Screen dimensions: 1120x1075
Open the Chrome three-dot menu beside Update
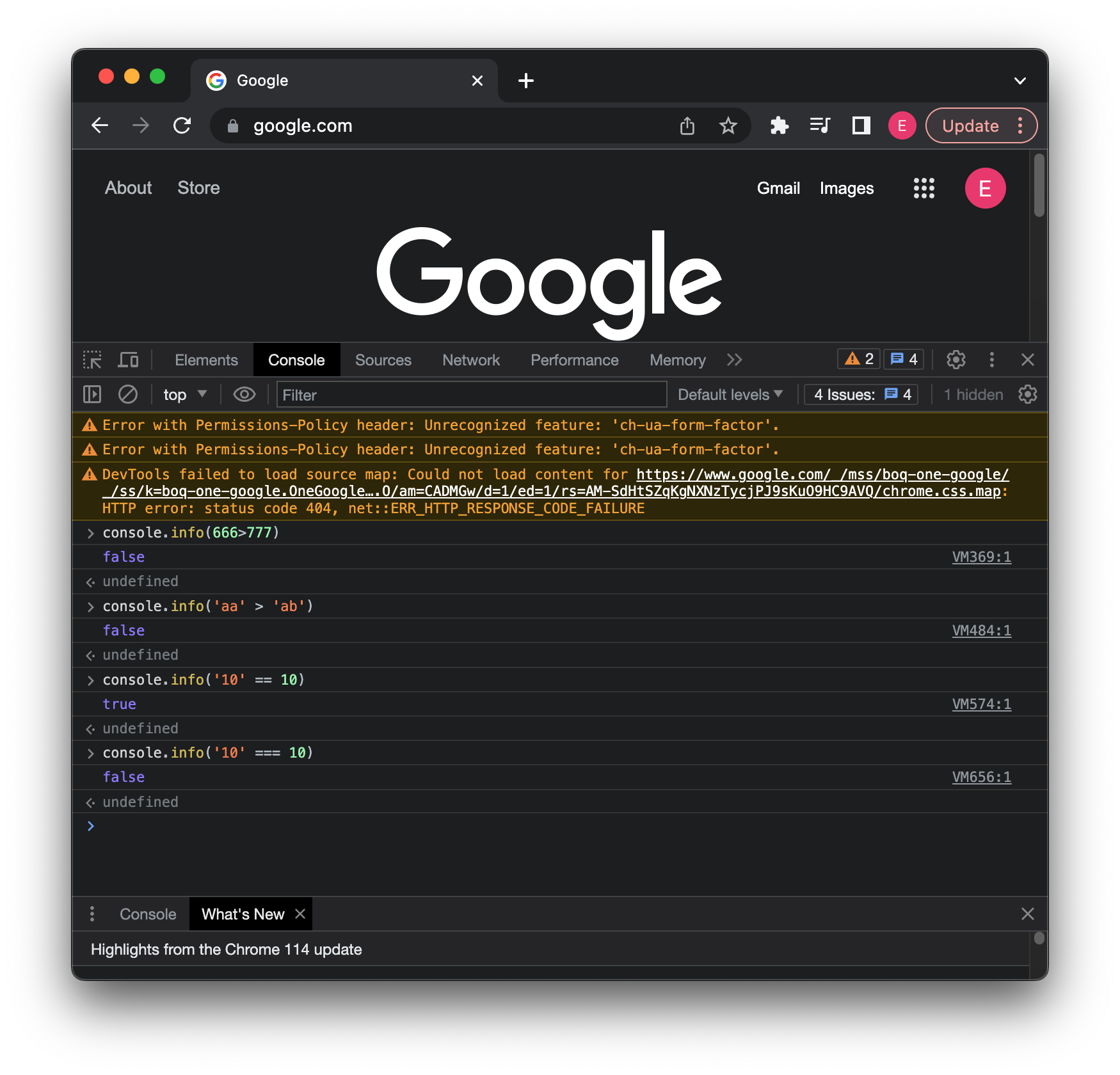click(x=1020, y=125)
